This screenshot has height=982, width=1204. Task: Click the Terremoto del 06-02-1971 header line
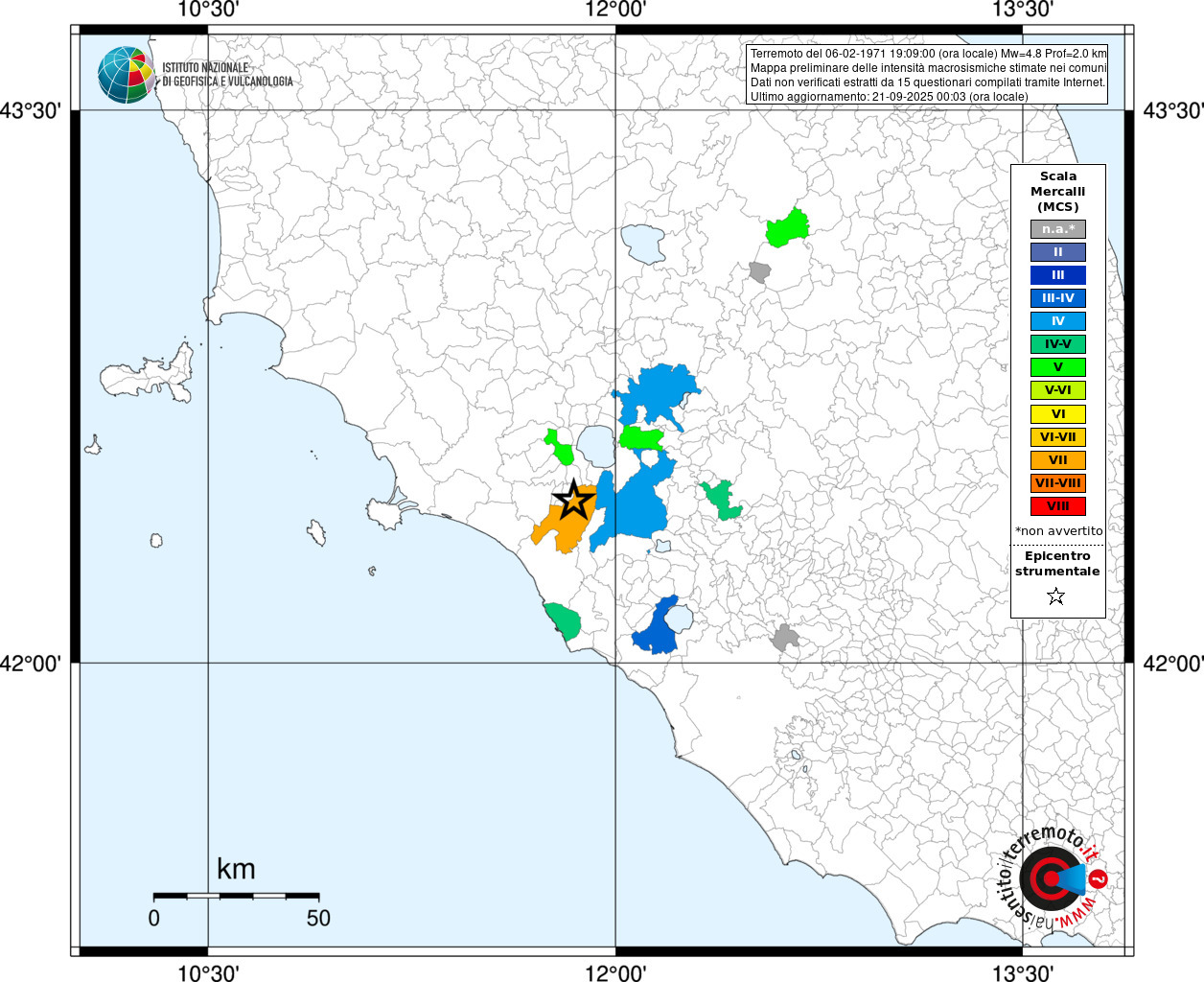pyautogui.click(x=928, y=54)
